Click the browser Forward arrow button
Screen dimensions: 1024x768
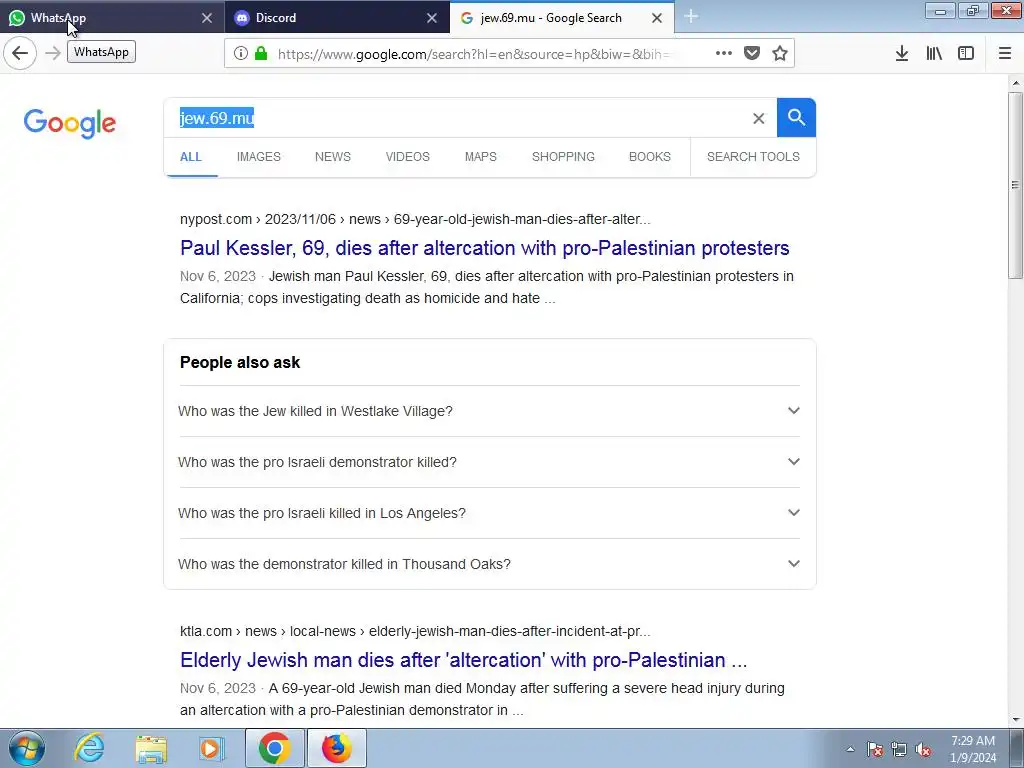(x=53, y=53)
